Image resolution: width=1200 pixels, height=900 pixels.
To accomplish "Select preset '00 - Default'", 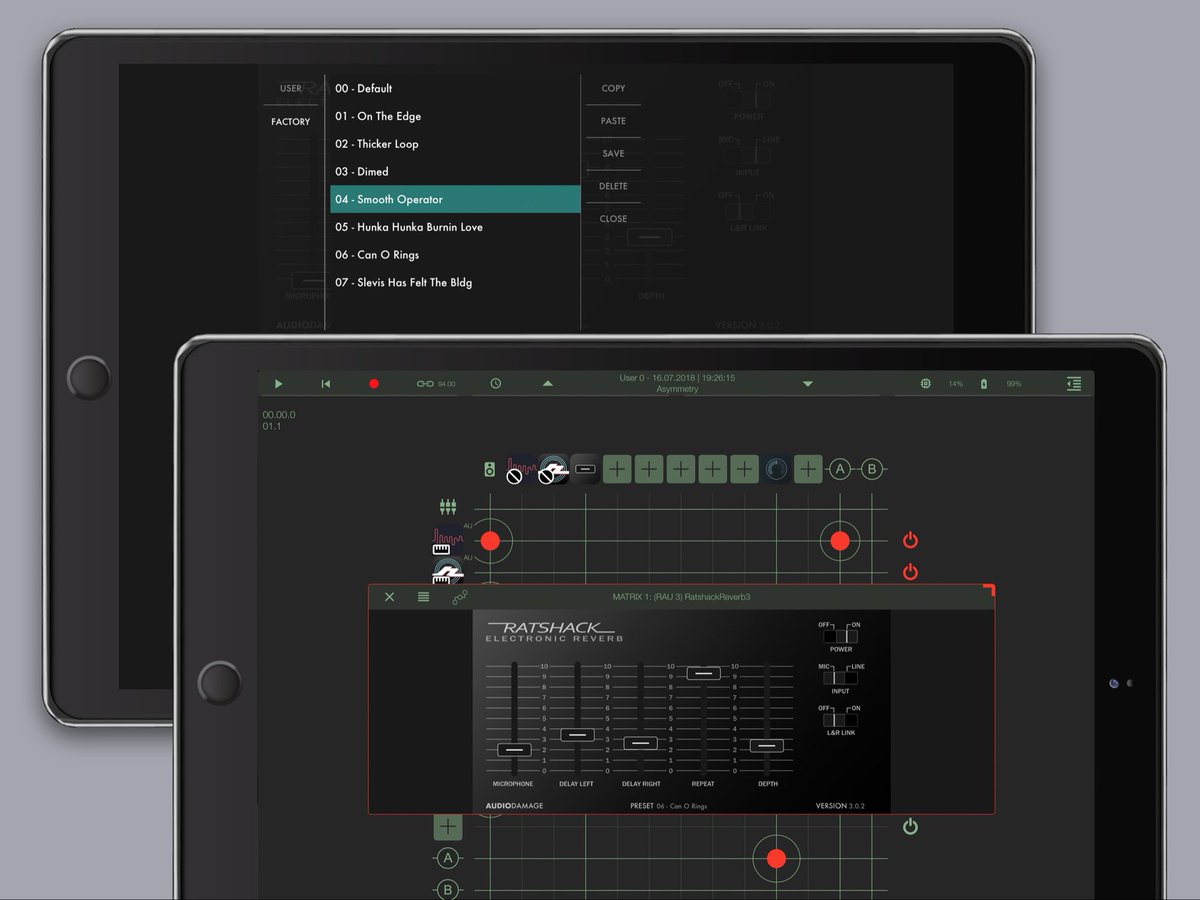I will tap(455, 89).
